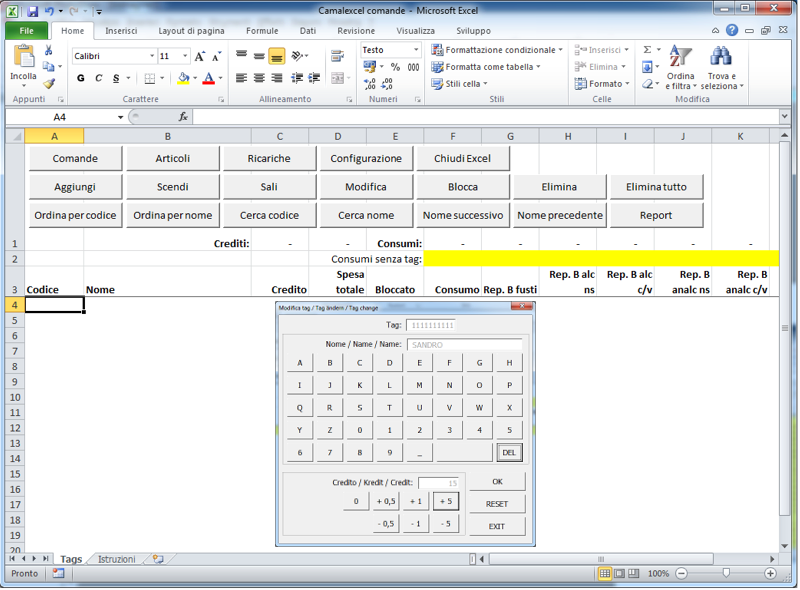The height and width of the screenshot is (590, 800).
Task: Open Trova e seleziona binoculars tool
Action: pyautogui.click(x=720, y=57)
